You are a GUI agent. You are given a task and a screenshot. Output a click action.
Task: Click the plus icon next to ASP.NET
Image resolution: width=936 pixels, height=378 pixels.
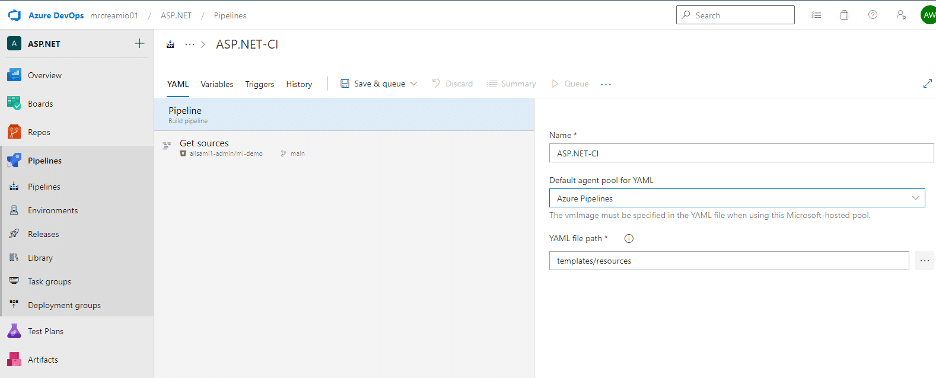(x=140, y=44)
